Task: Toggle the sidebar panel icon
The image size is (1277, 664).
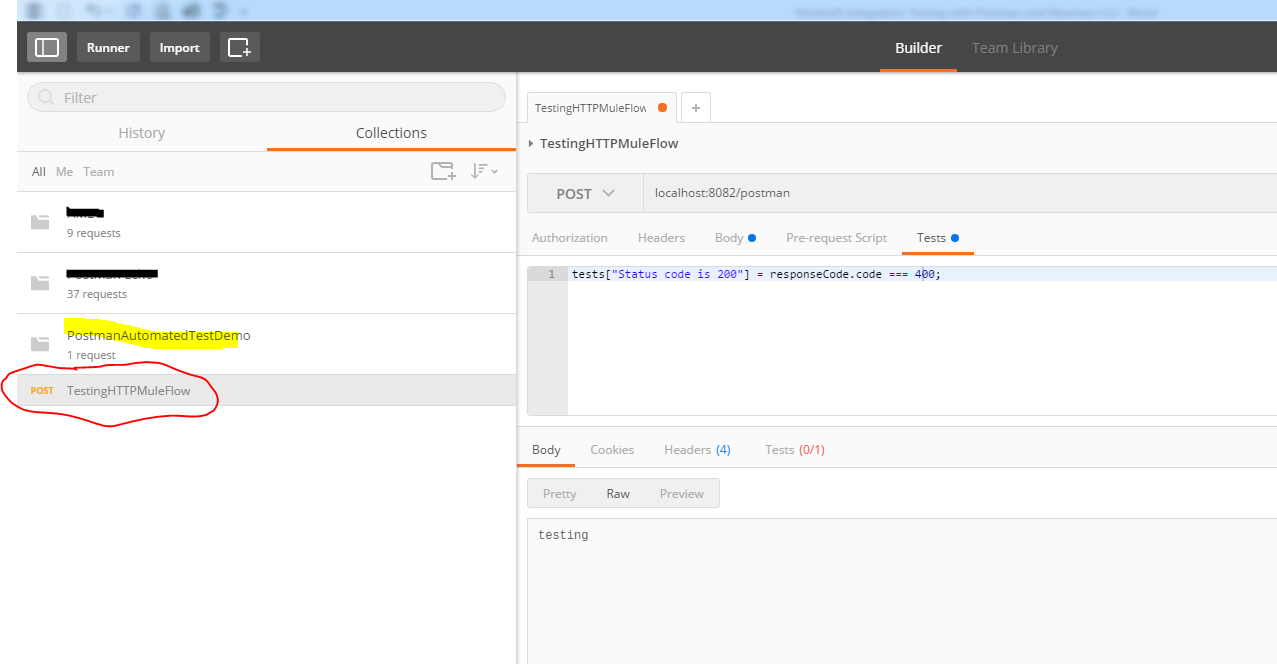Action: point(47,47)
